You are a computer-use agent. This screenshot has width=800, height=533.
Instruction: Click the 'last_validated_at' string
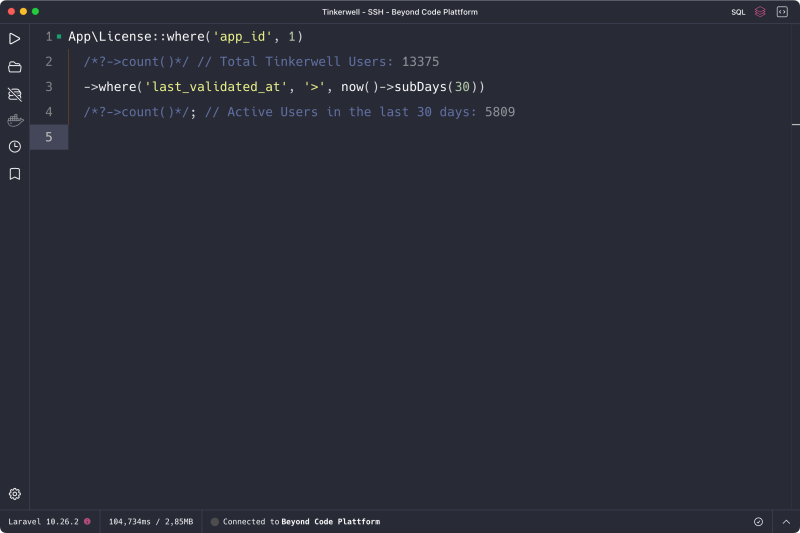coord(216,87)
